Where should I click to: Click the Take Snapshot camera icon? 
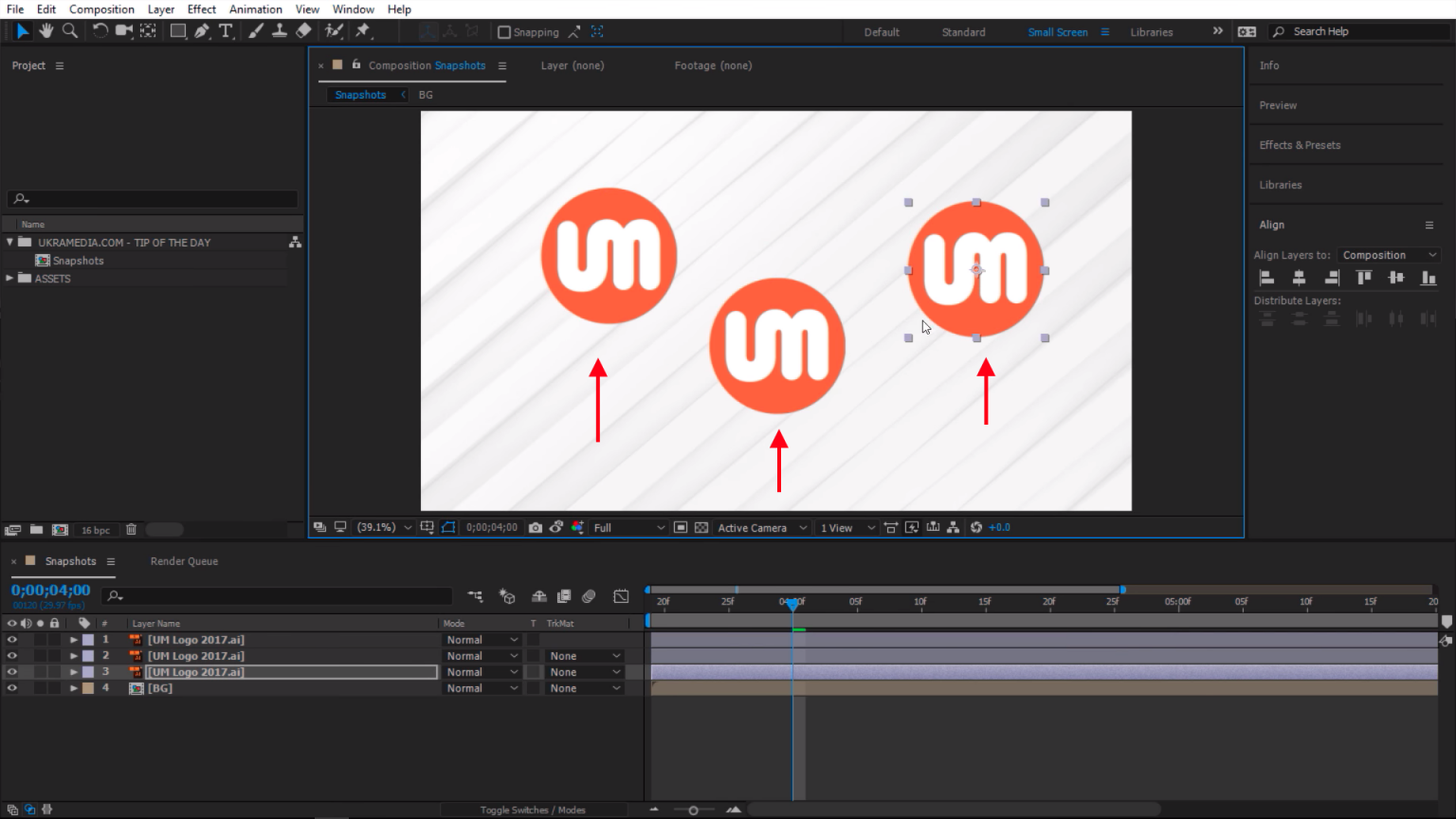pyautogui.click(x=536, y=528)
